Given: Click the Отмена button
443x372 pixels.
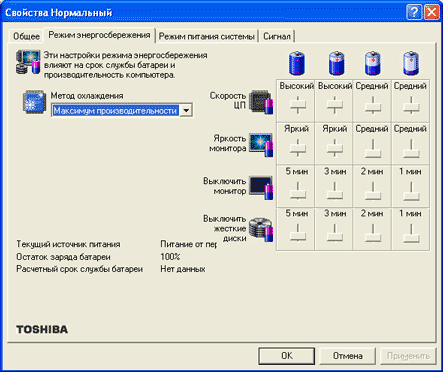Looking at the screenshot, I should (348, 356).
